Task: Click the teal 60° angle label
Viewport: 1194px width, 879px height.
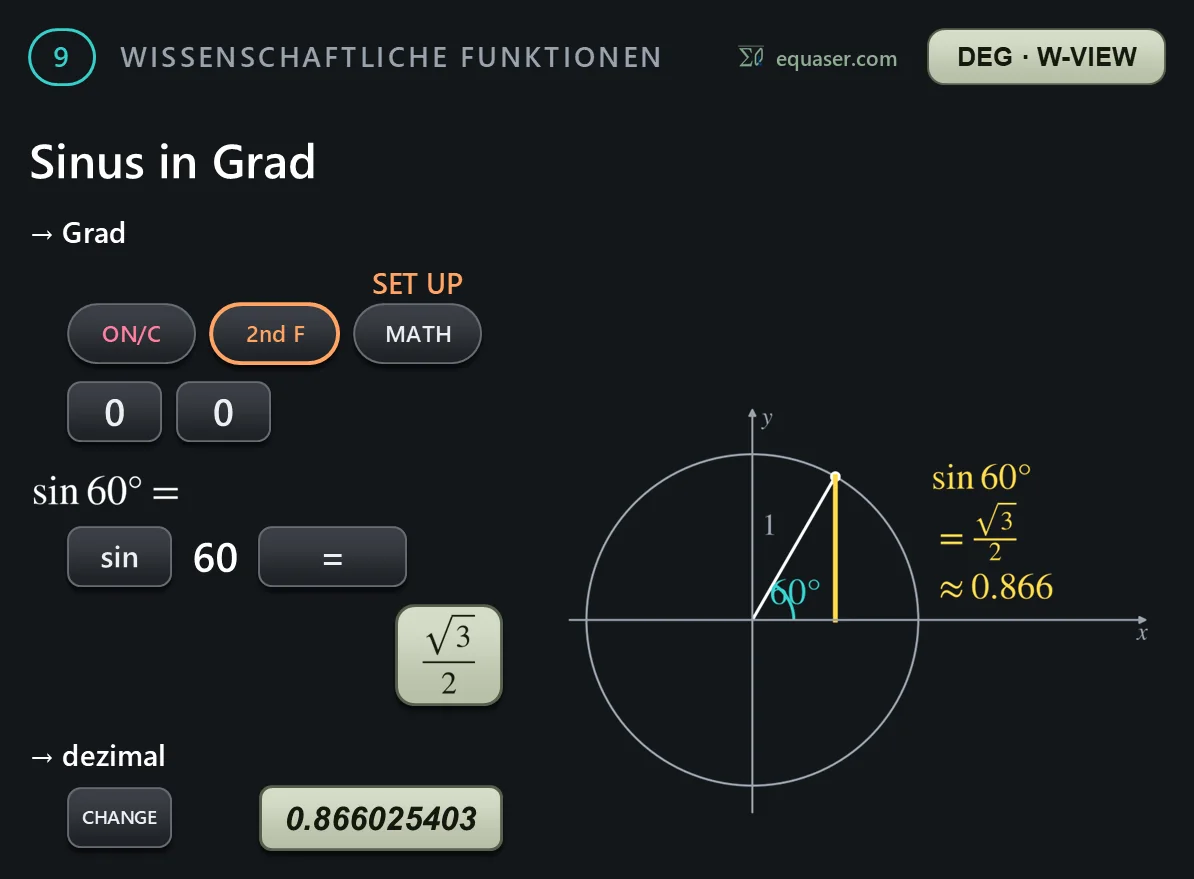Action: tap(795, 593)
